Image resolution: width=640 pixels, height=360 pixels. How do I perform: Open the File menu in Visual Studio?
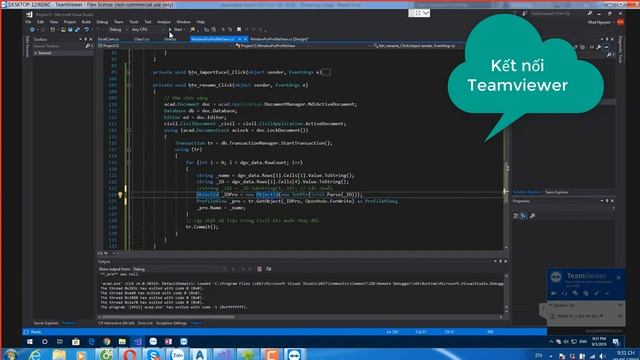pos(28,22)
